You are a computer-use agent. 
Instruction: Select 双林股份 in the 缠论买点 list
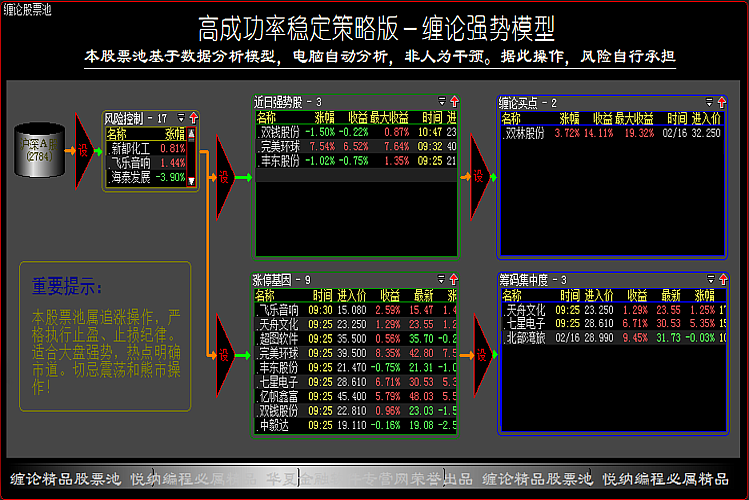pos(525,132)
